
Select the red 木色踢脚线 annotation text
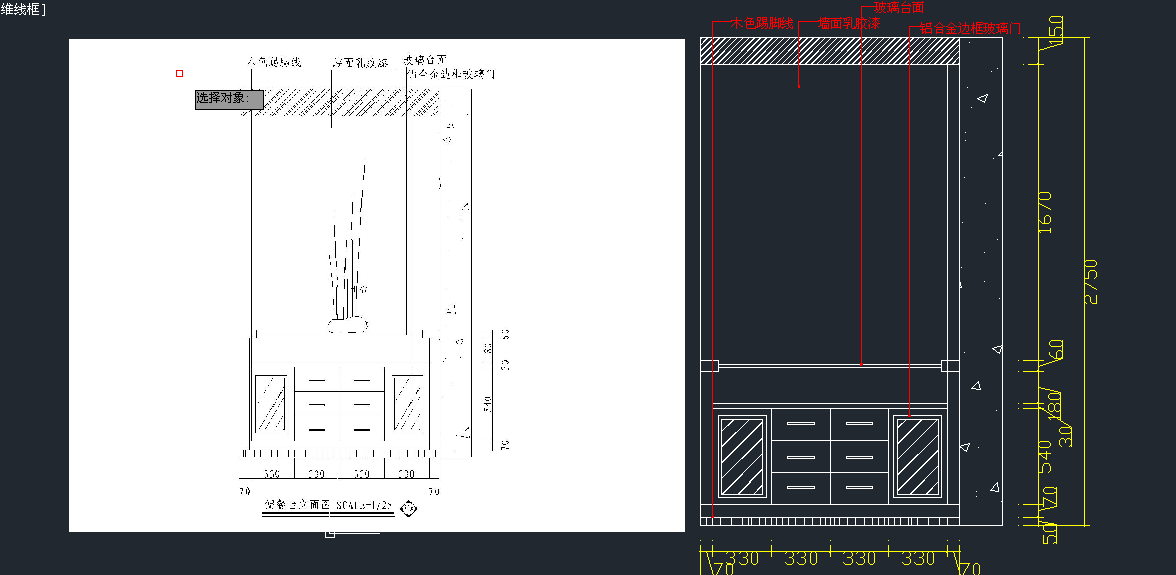[x=762, y=23]
